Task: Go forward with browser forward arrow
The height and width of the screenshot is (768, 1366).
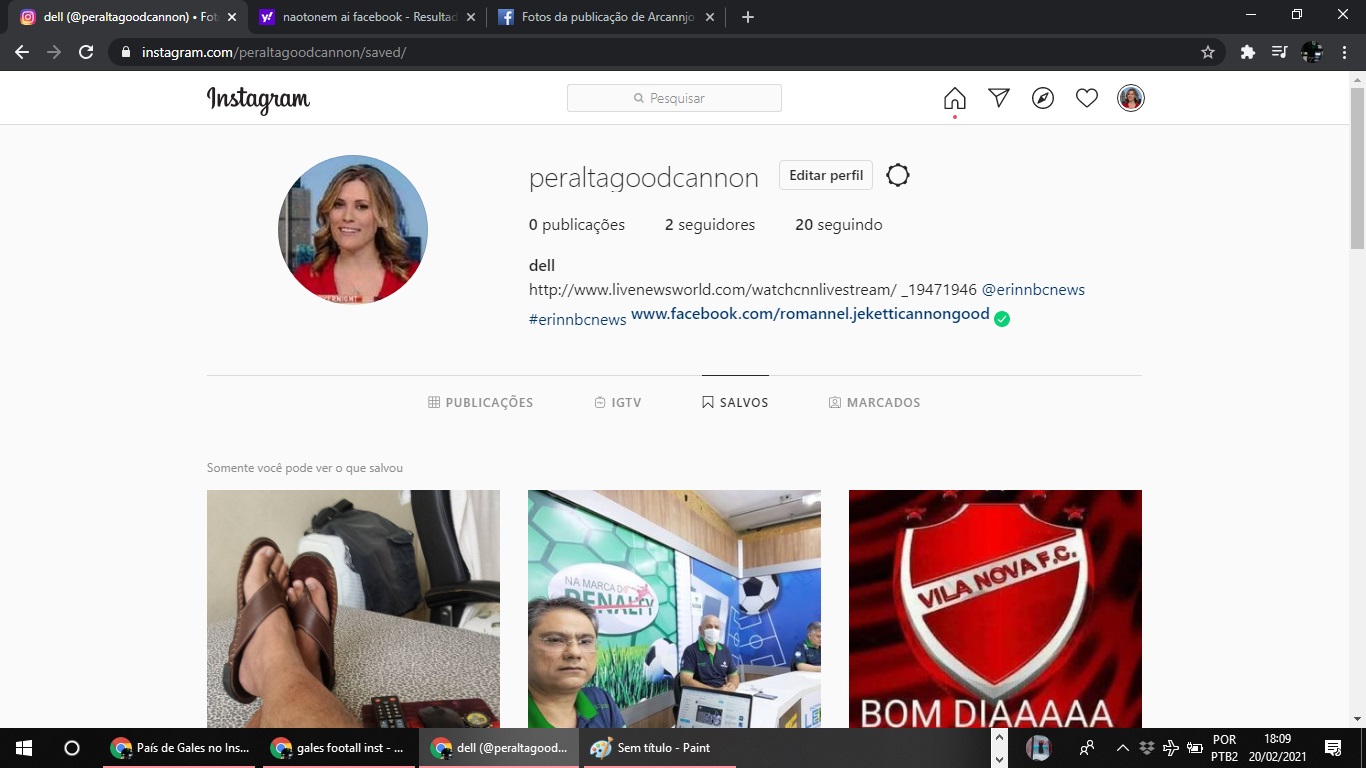Action: [x=54, y=52]
